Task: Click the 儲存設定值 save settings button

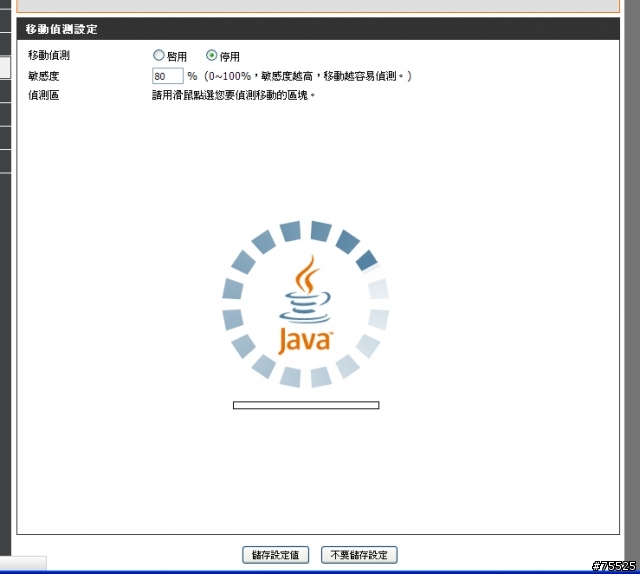Action: tap(275, 555)
